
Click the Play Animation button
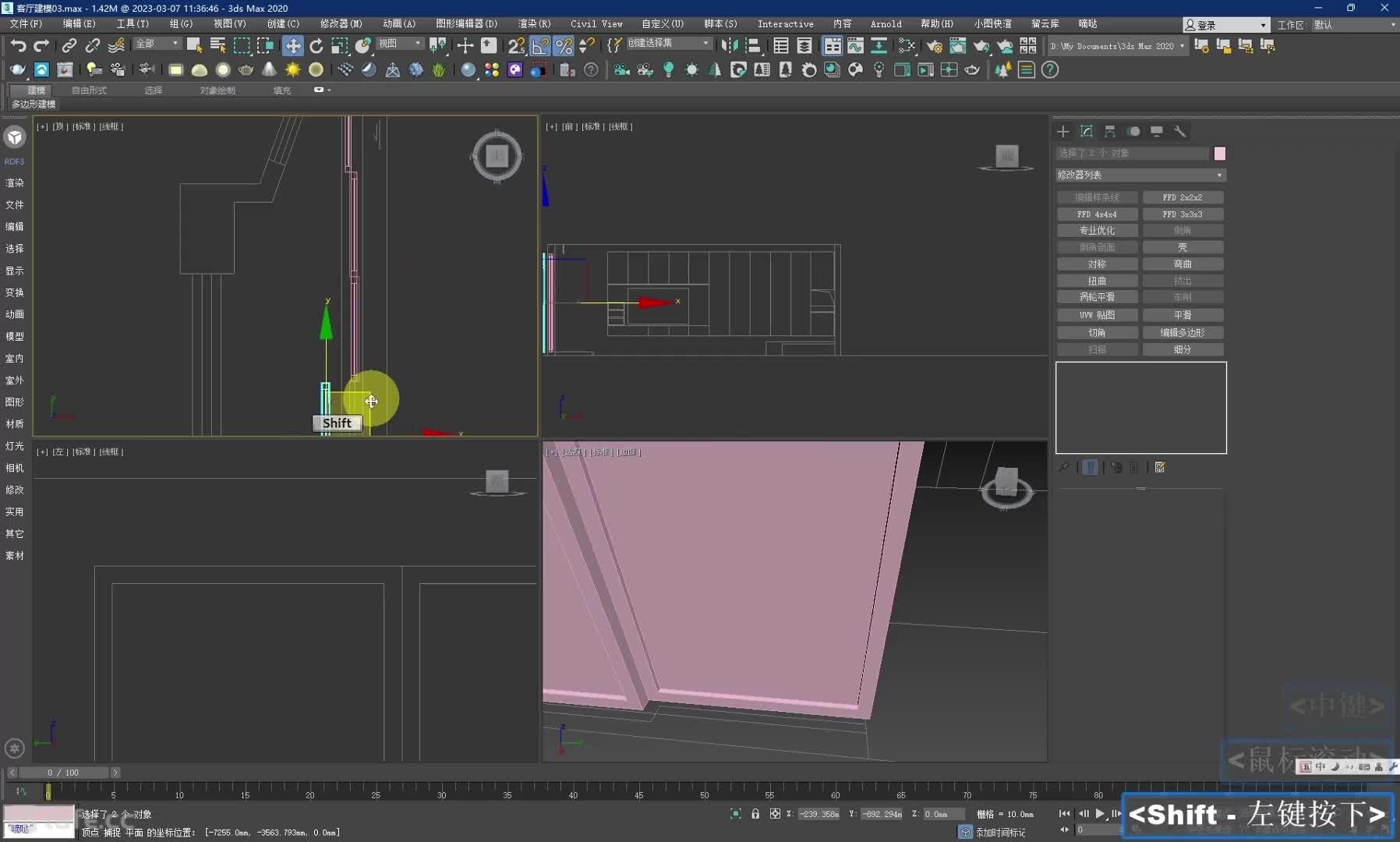[x=1100, y=813]
